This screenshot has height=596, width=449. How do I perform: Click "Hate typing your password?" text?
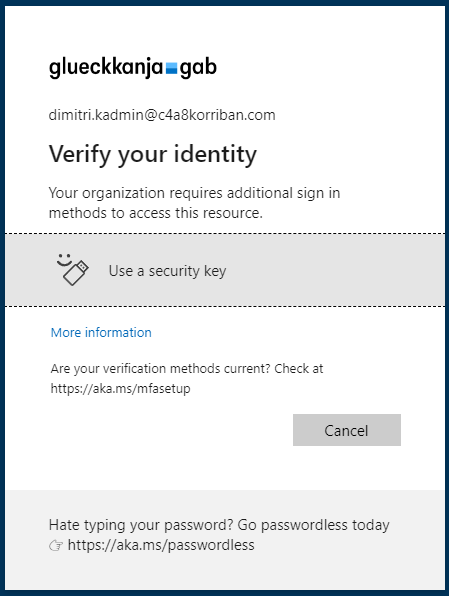click(141, 525)
